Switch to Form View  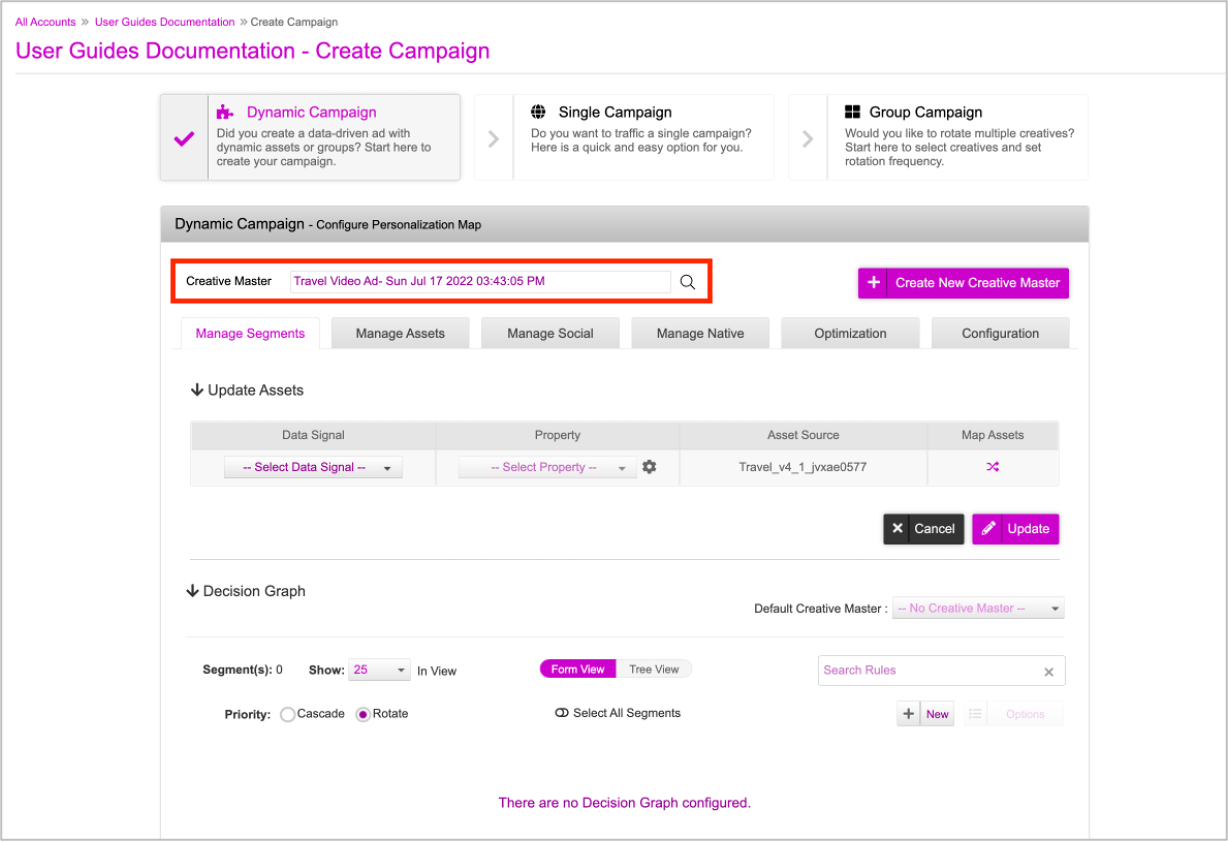click(x=578, y=669)
